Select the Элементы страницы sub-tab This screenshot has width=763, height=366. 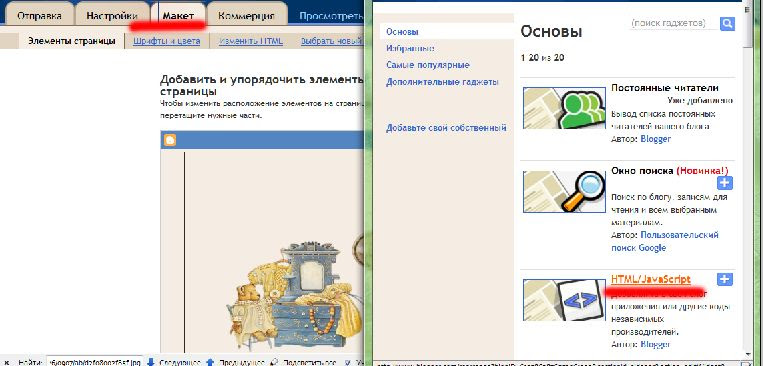pos(72,41)
